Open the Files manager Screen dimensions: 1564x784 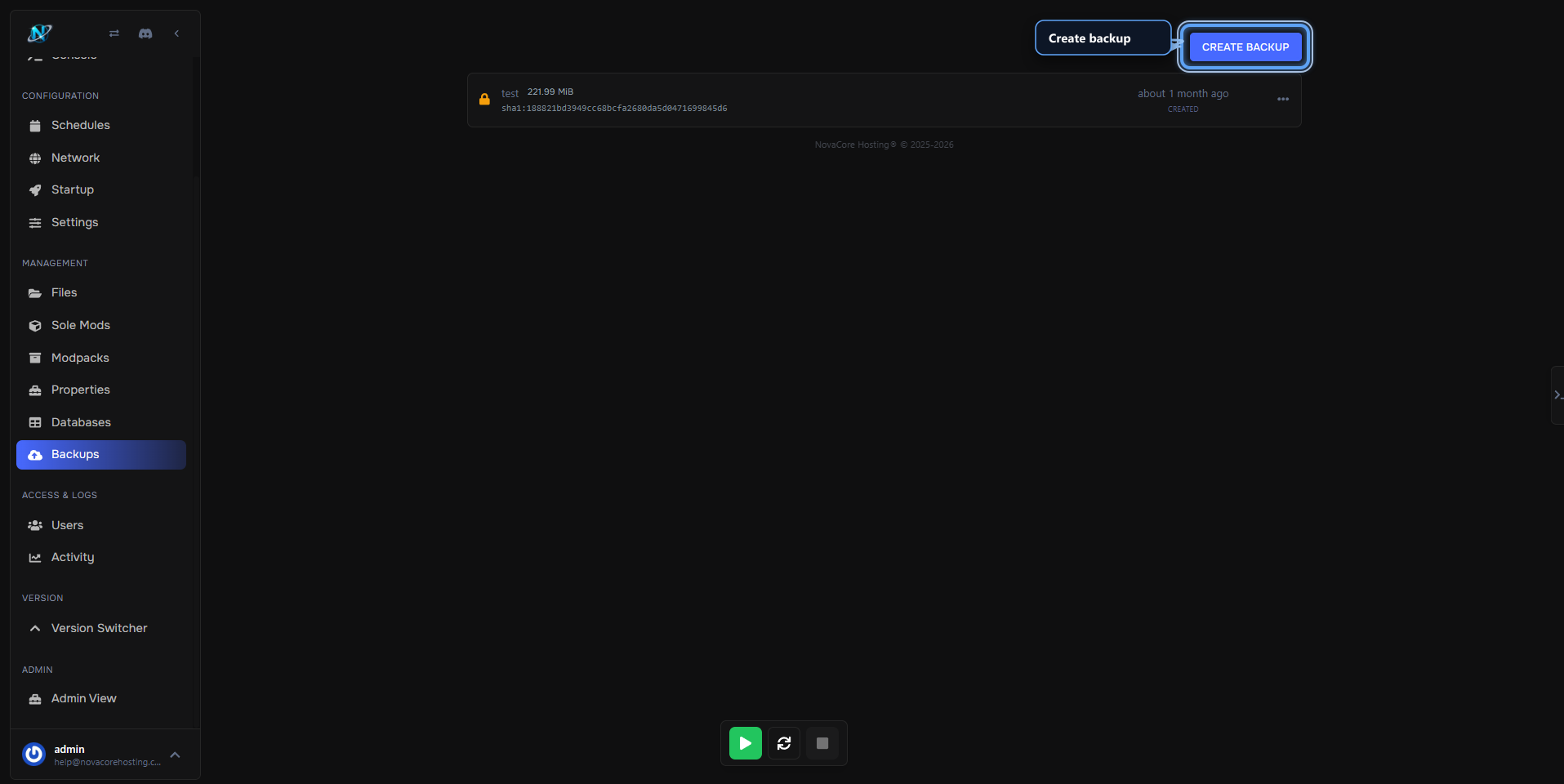(101, 292)
